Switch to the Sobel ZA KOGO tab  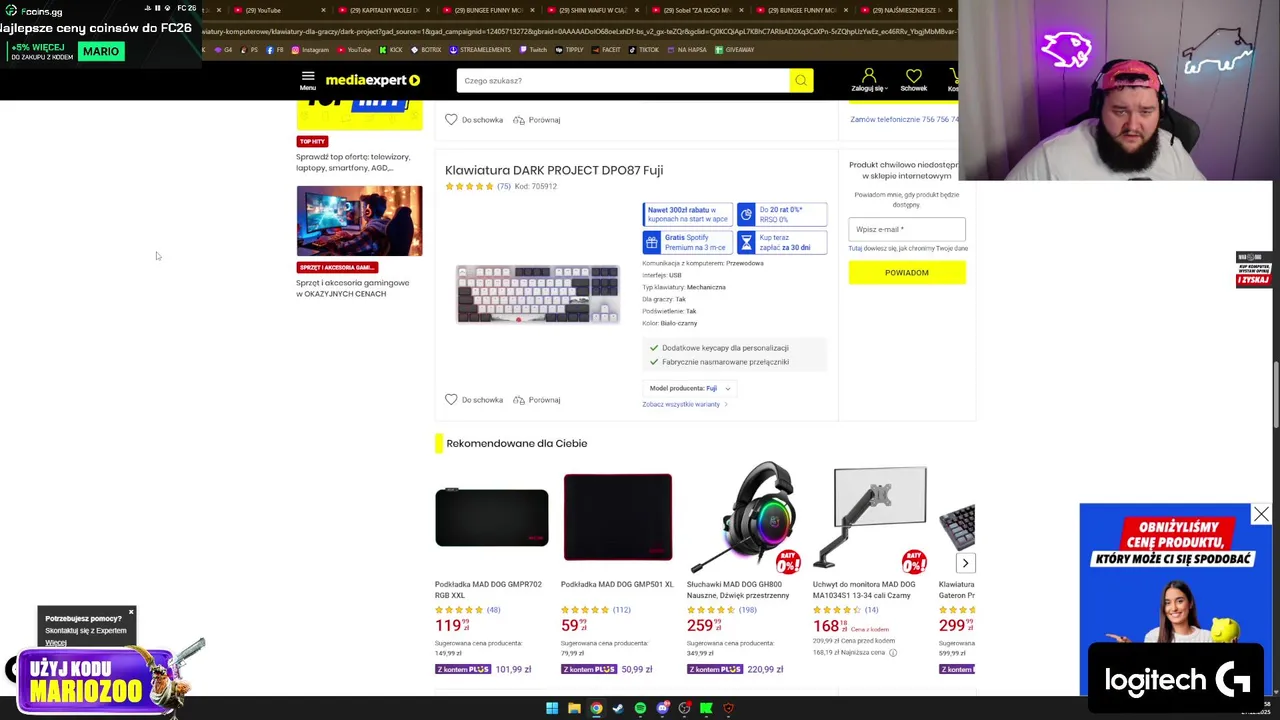[695, 10]
